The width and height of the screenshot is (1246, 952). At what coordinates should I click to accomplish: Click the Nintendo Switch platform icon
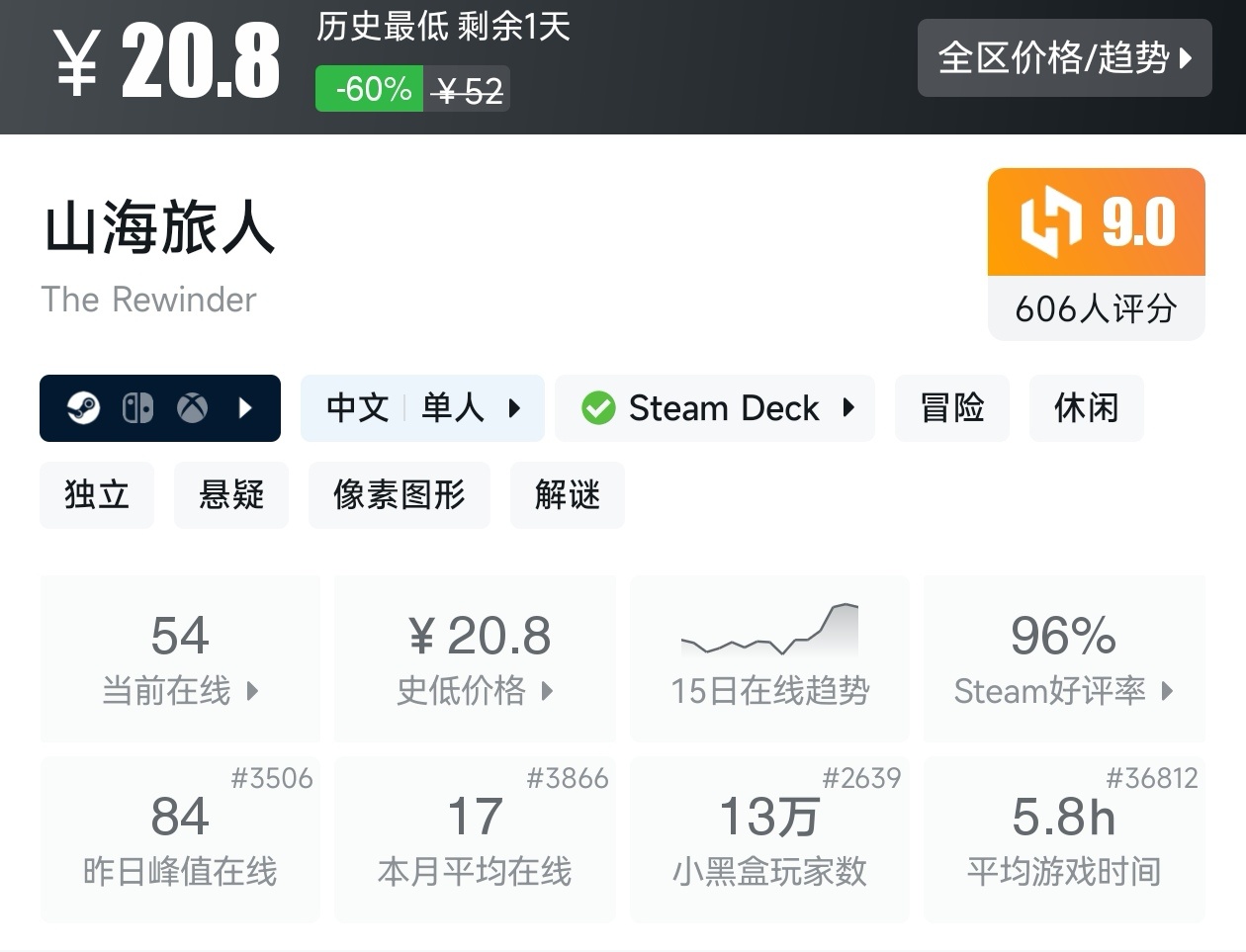pos(137,407)
